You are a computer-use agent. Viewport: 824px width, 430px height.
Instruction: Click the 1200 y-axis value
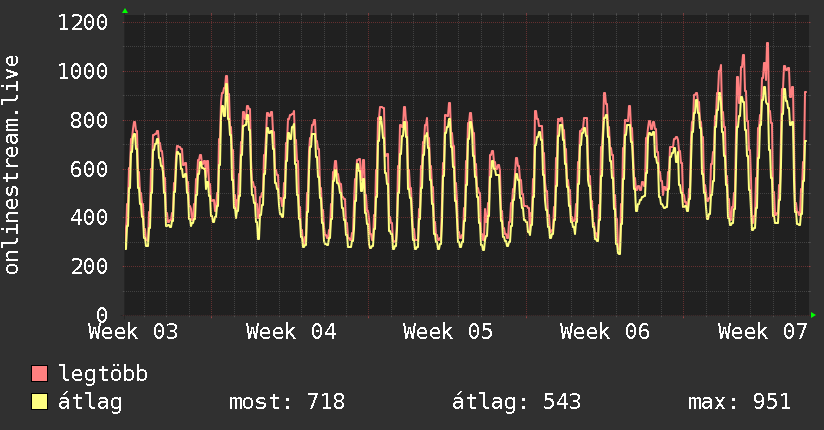point(83,23)
